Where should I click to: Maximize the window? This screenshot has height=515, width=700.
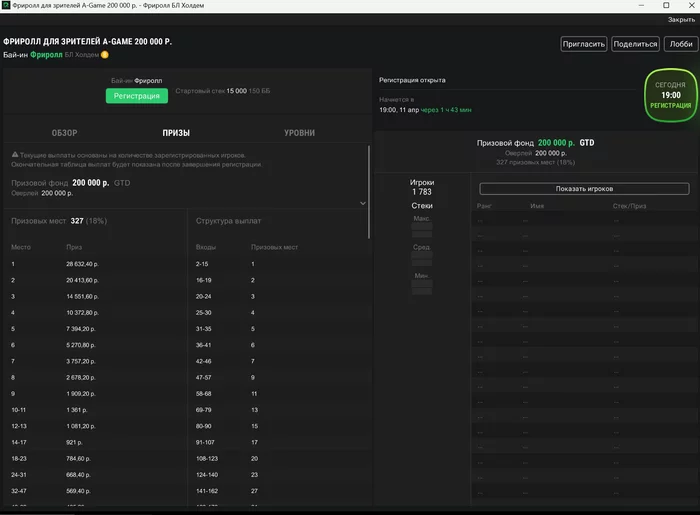(666, 5)
